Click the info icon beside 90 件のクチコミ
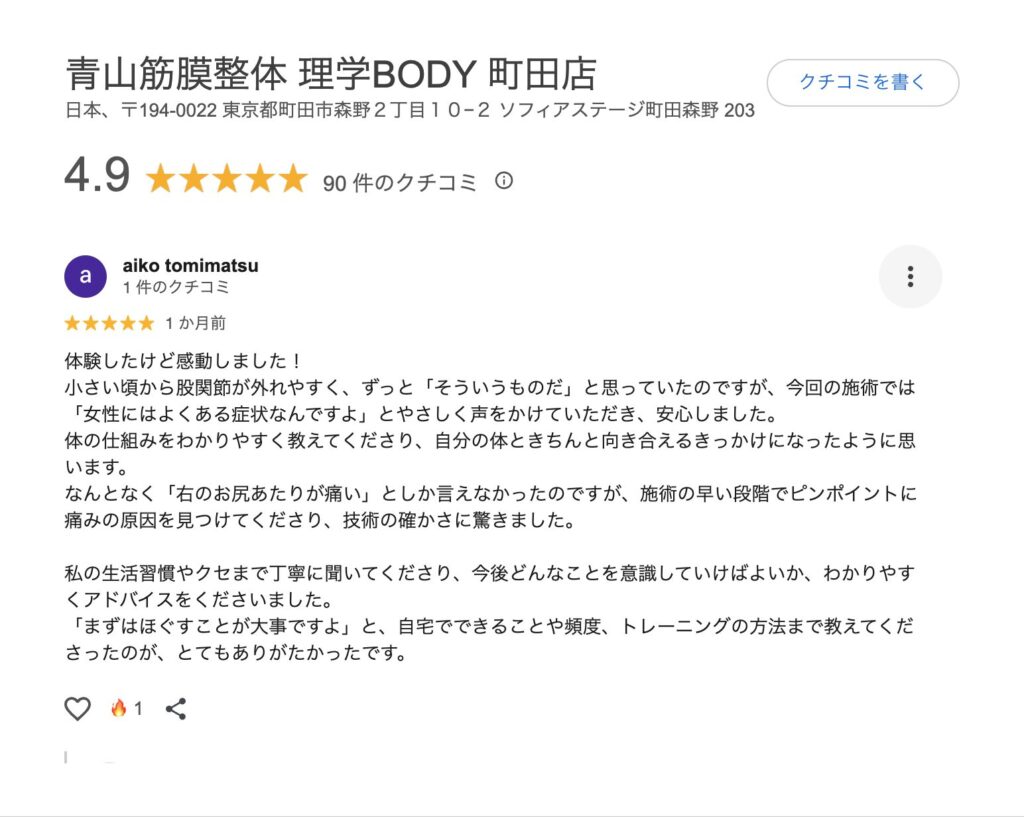Viewport: 1024px width, 817px height. click(504, 181)
